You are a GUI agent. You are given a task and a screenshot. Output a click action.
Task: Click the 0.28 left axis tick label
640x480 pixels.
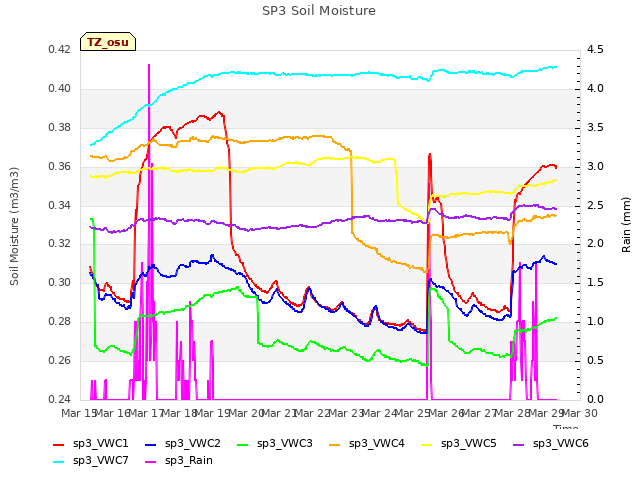tap(59, 322)
